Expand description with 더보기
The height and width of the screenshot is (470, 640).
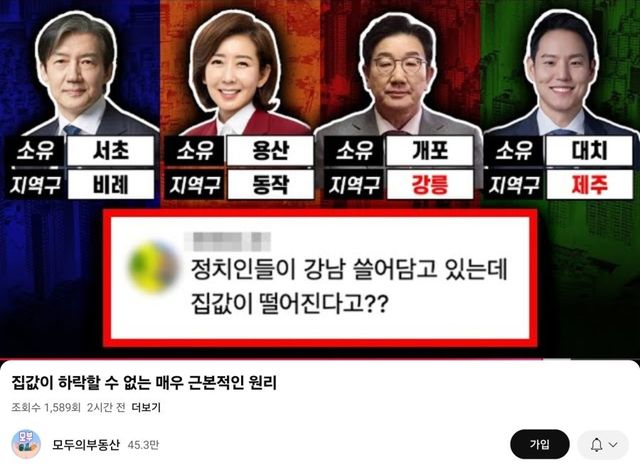[146, 407]
